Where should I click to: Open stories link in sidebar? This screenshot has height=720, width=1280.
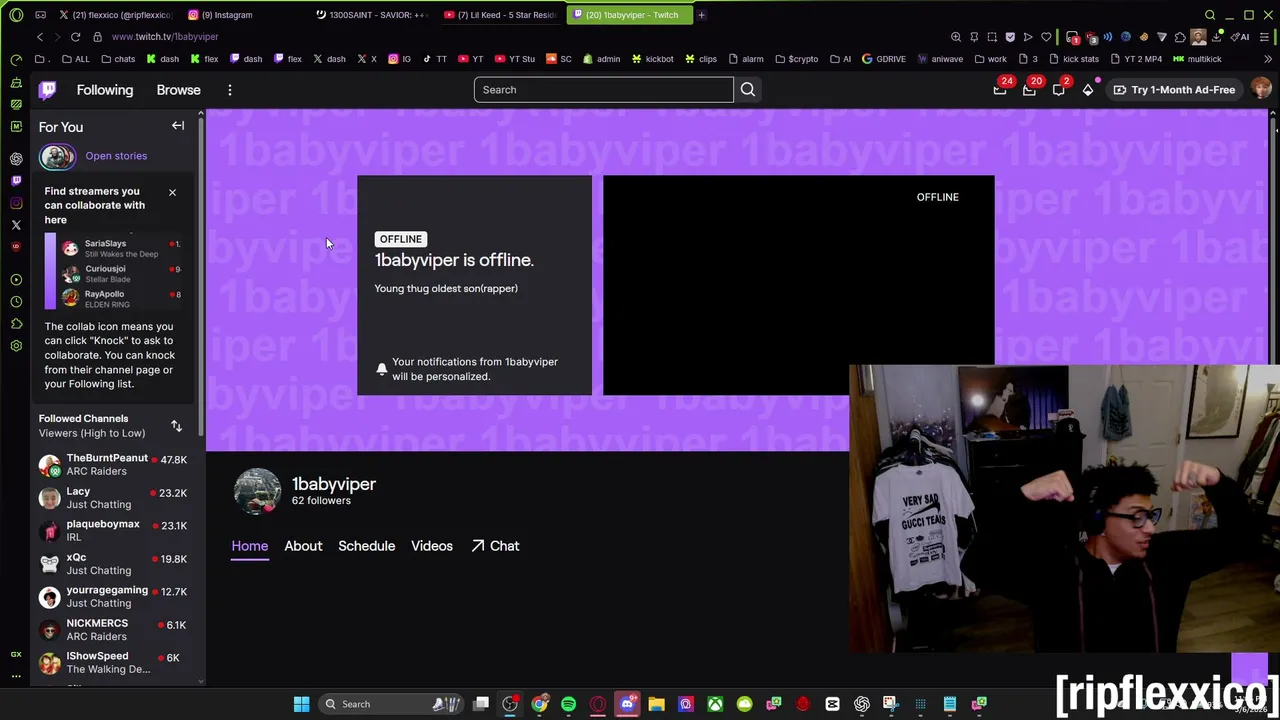pos(116,156)
